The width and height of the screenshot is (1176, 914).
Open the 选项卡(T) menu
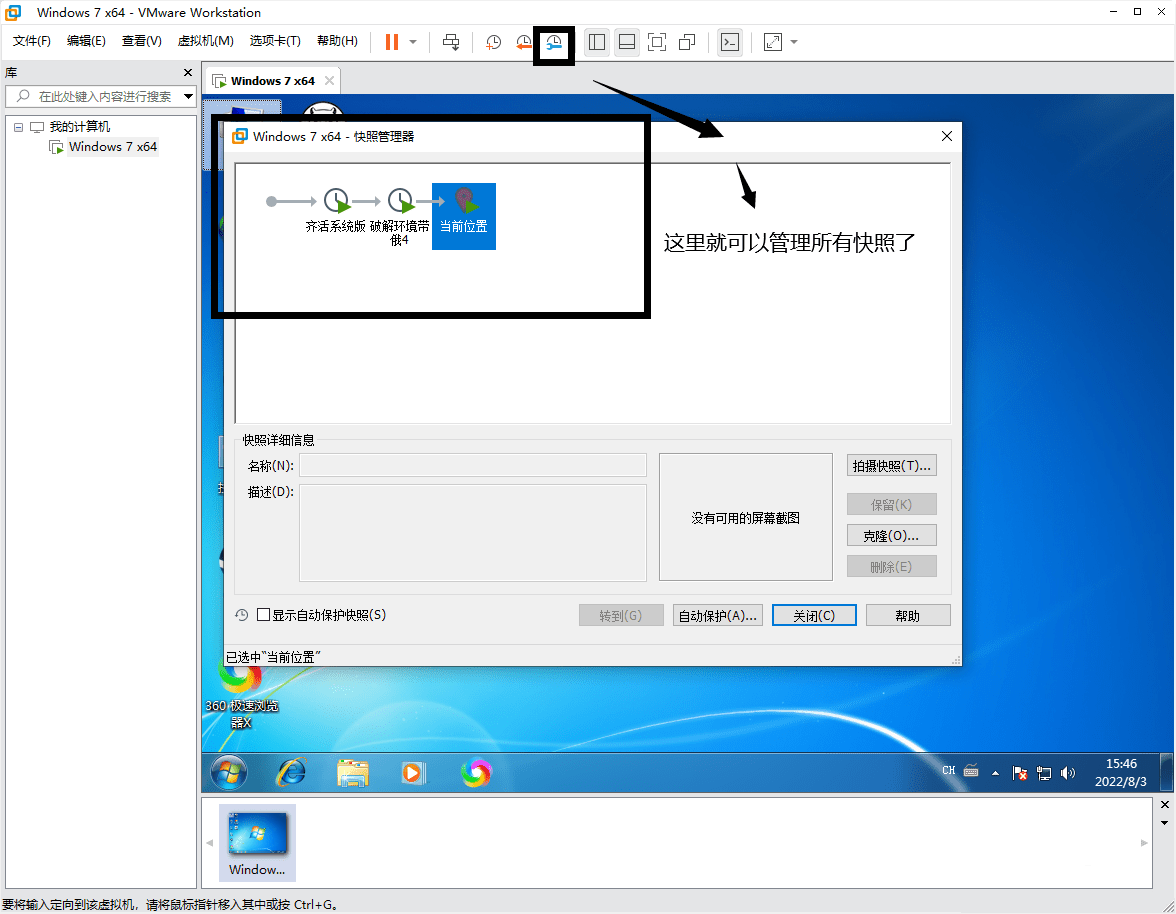point(275,41)
